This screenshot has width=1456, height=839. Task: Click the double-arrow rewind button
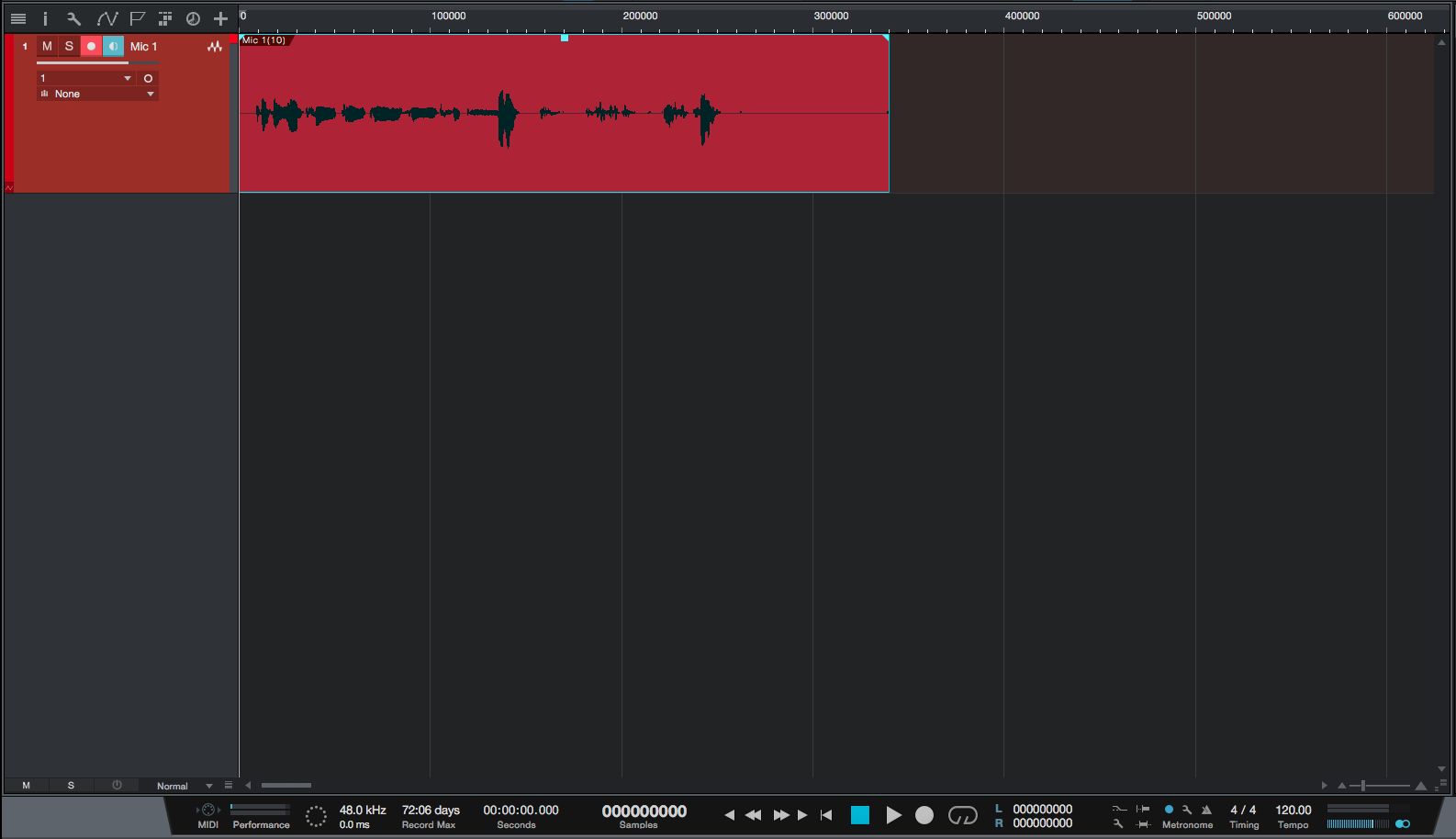coord(753,815)
